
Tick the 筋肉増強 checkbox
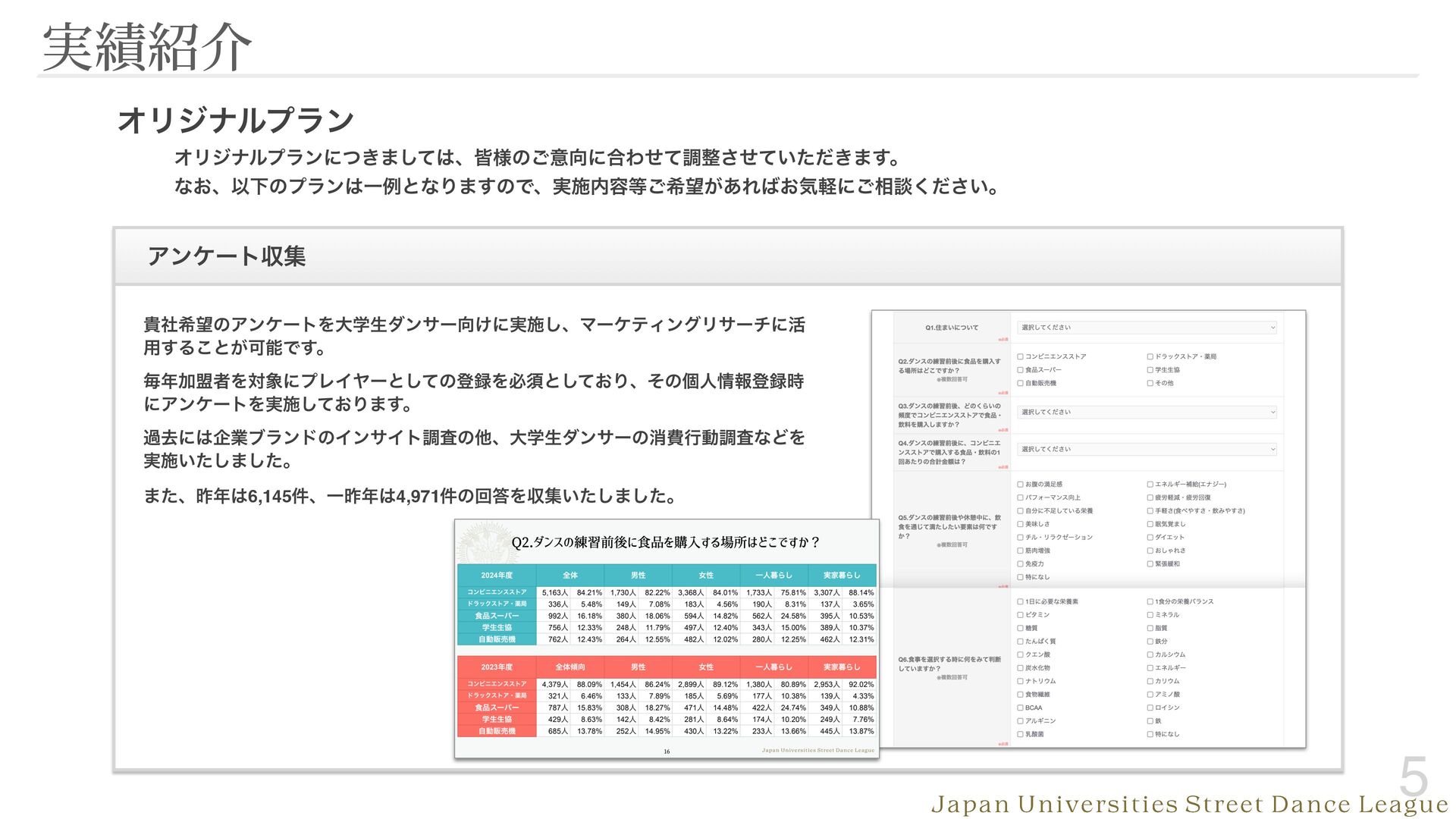[1021, 551]
